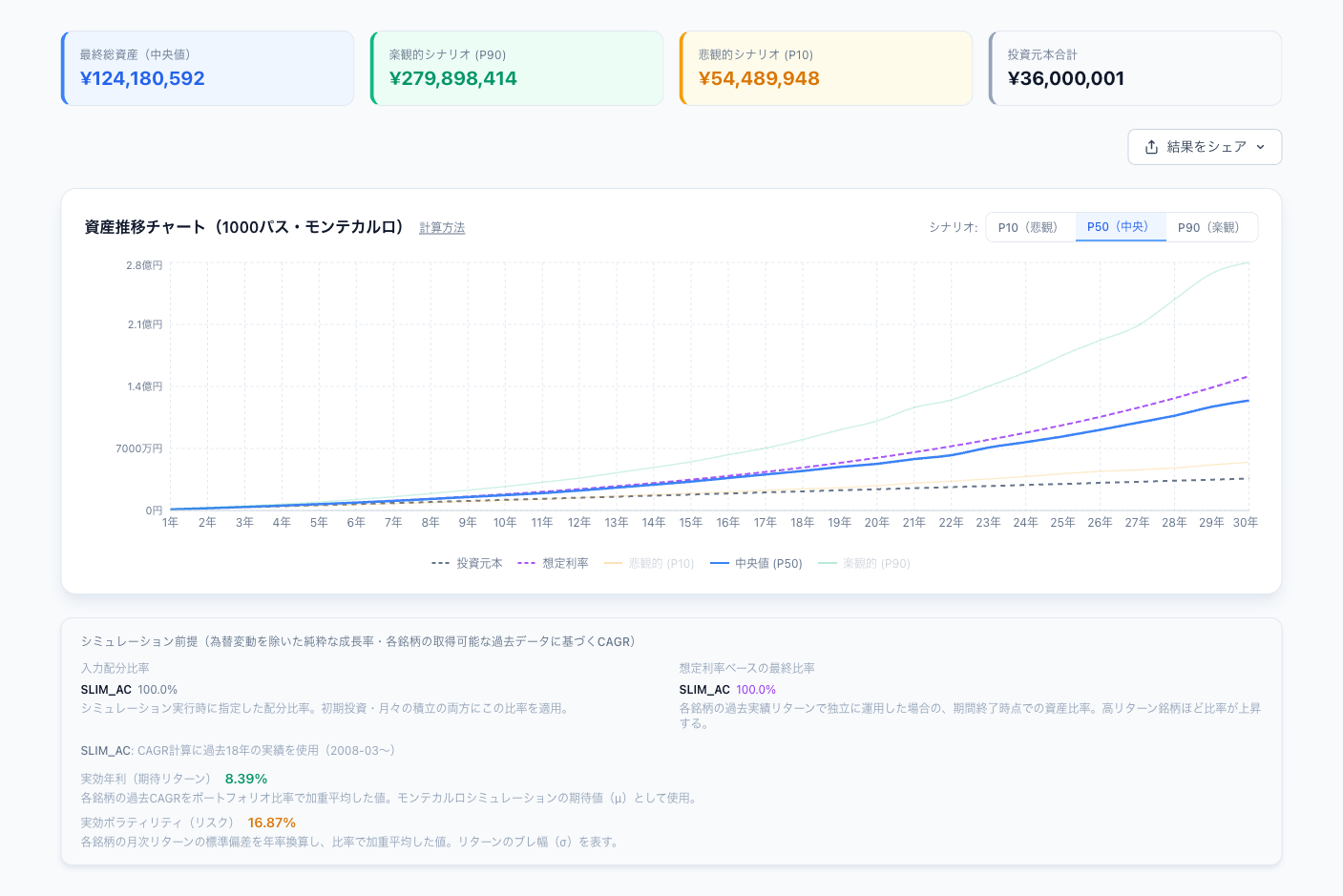Click the シミュレーション前提 section heading
The image size is (1343, 896).
pyautogui.click(x=358, y=641)
